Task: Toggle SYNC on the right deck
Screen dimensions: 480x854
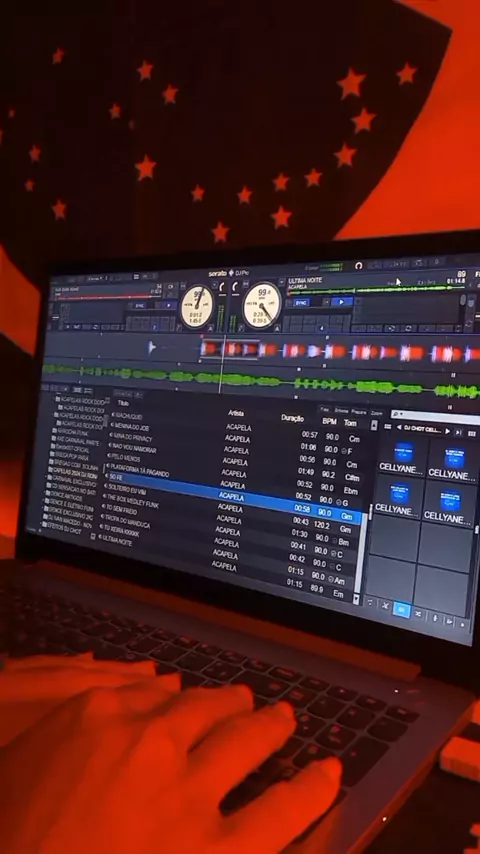Action: tap(302, 302)
